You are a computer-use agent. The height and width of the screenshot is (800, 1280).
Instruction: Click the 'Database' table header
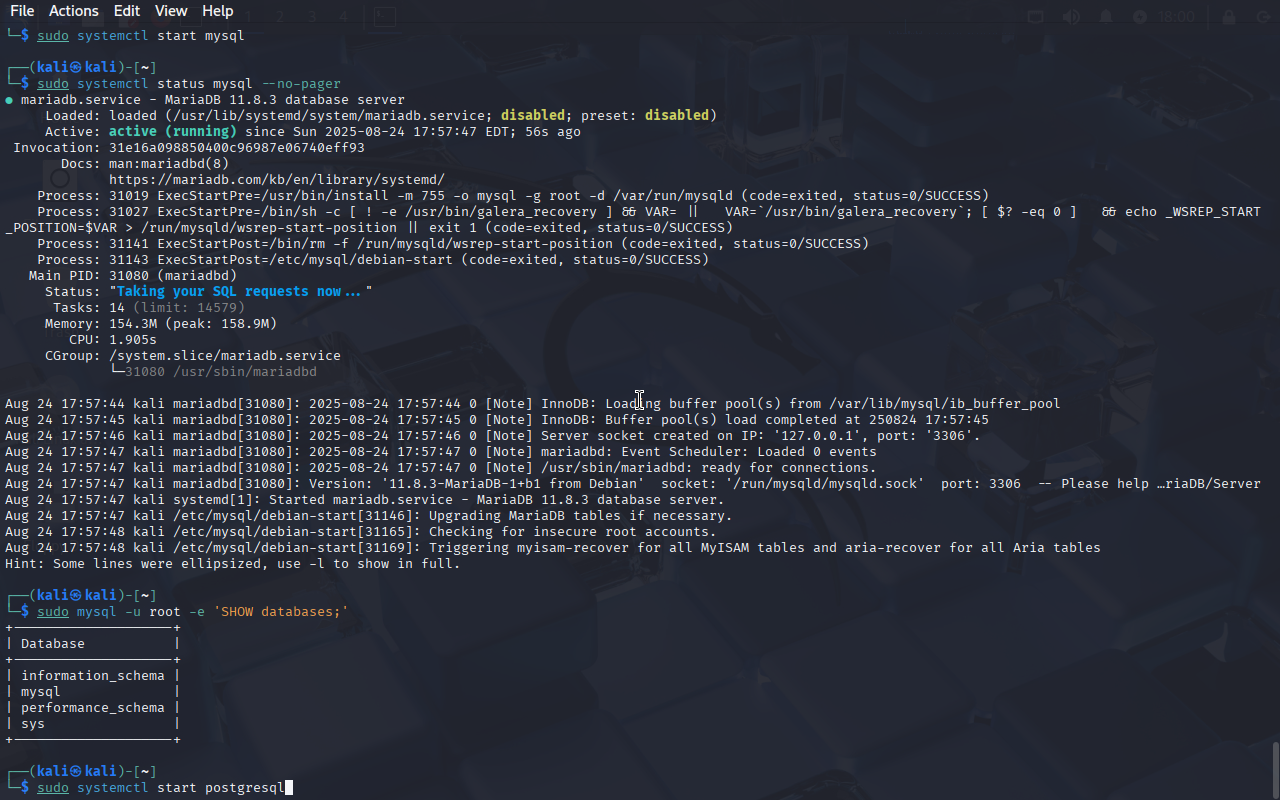[53, 644]
